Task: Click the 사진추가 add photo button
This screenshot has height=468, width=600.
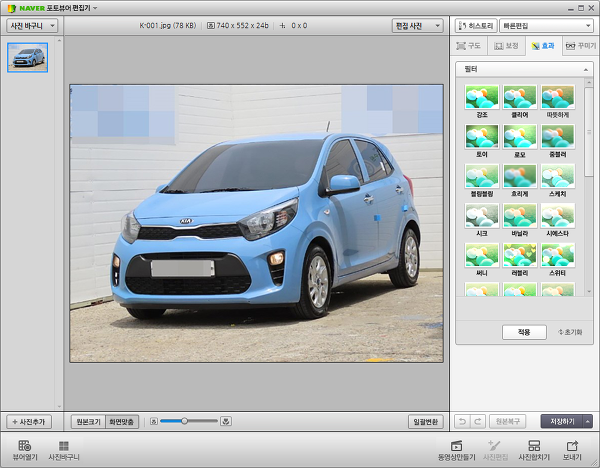Action: (29, 422)
